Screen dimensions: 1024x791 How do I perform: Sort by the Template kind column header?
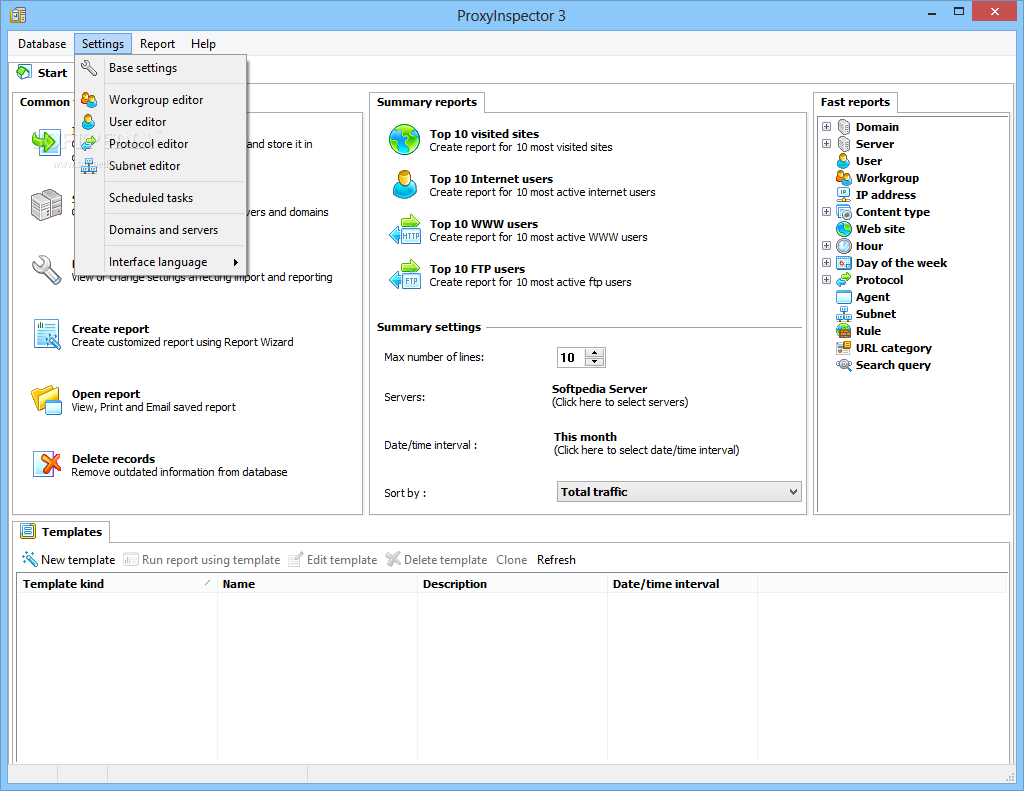pyautogui.click(x=117, y=584)
